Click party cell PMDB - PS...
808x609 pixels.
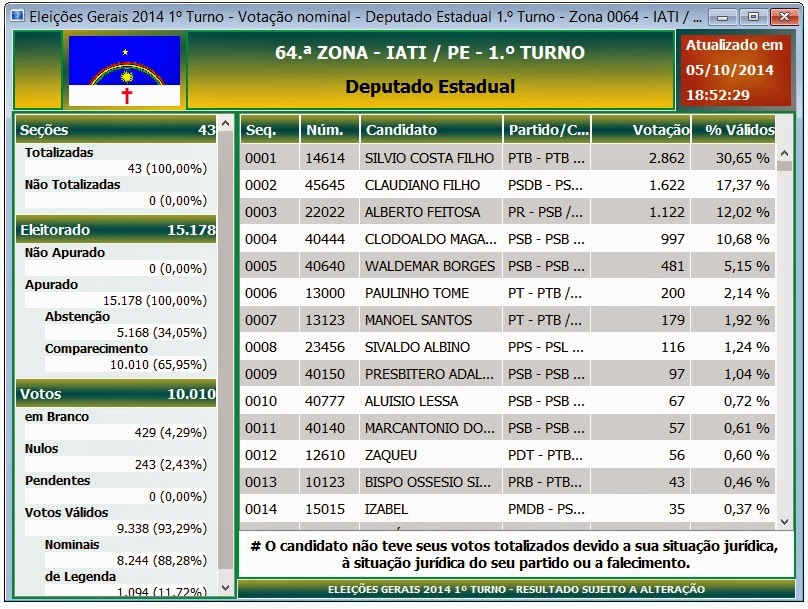coord(546,509)
